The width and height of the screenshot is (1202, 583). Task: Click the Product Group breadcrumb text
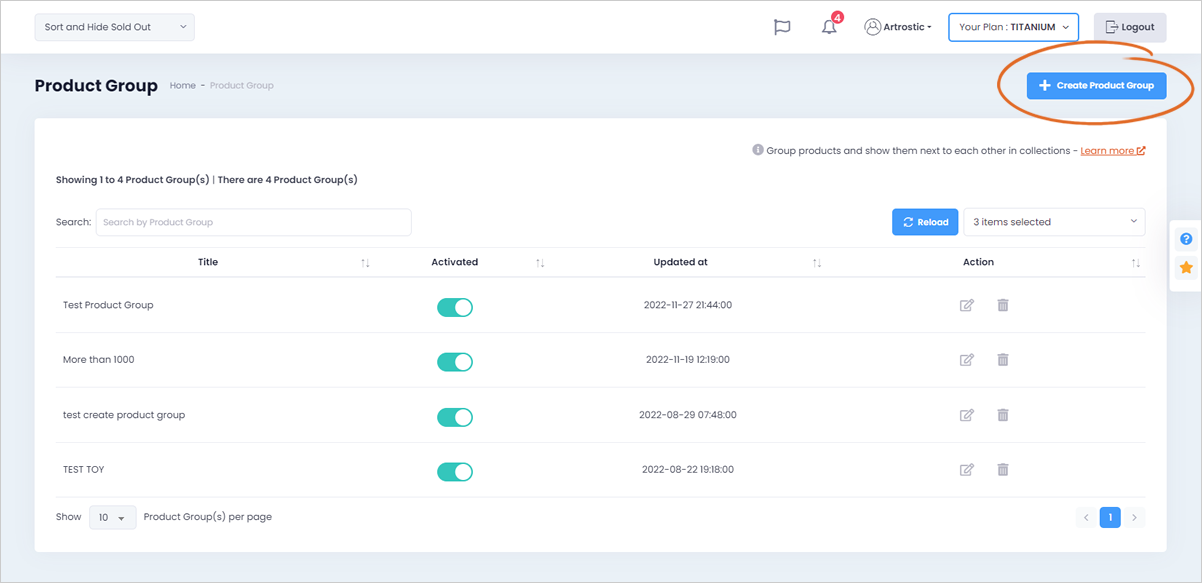242,86
